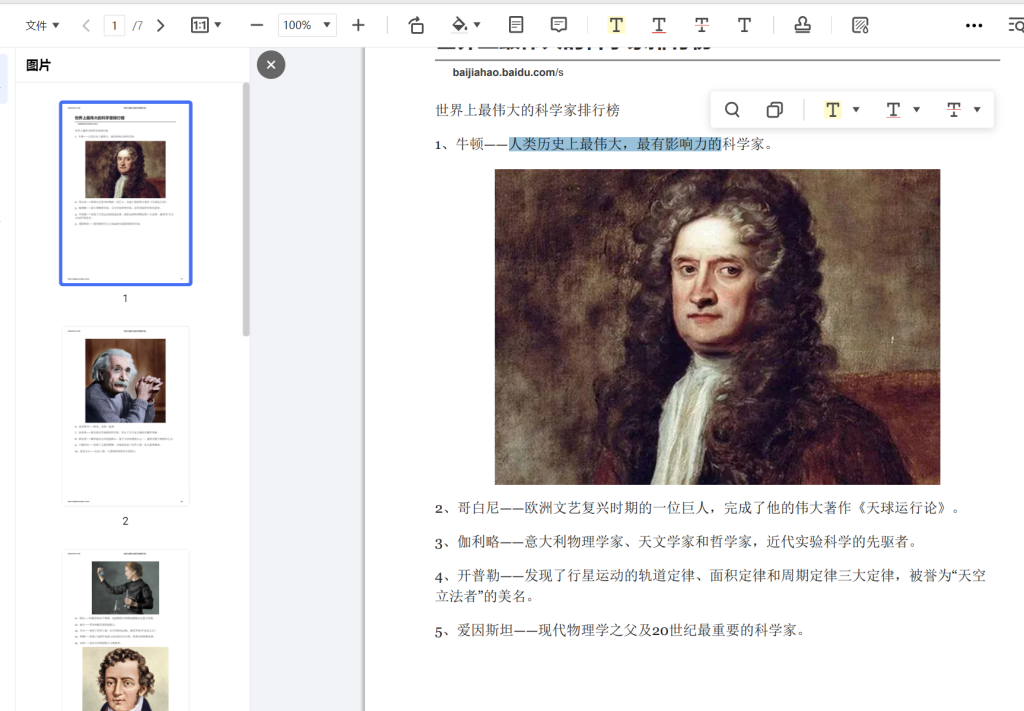Click the heading 世界上最伟大的科学家排行榜

pyautogui.click(x=528, y=110)
